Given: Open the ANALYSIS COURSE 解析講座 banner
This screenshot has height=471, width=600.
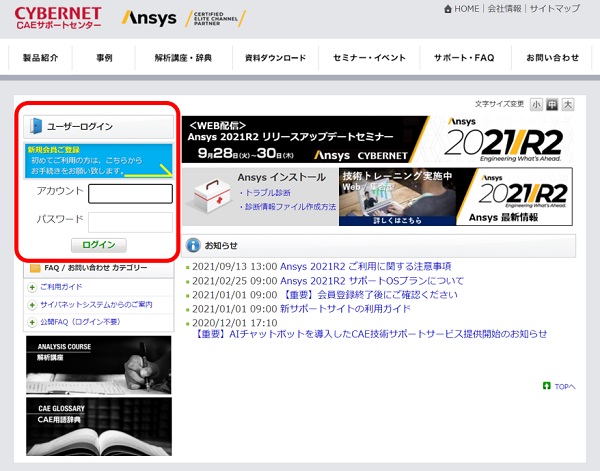Looking at the screenshot, I should click(99, 365).
